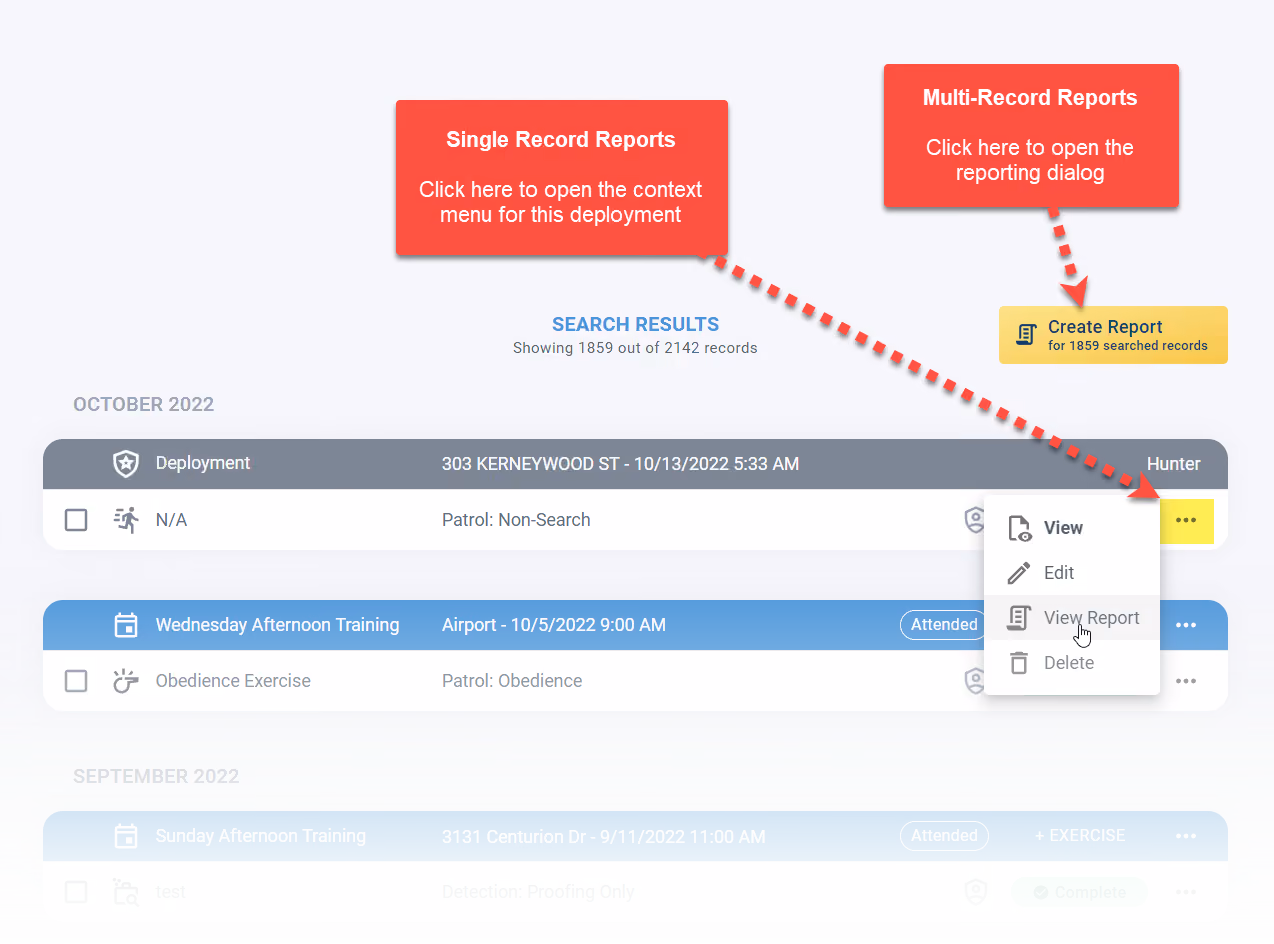The width and height of the screenshot is (1274, 944).
Task: Click calendar icon on Wednesday Afternoon Training
Action: 126,626
